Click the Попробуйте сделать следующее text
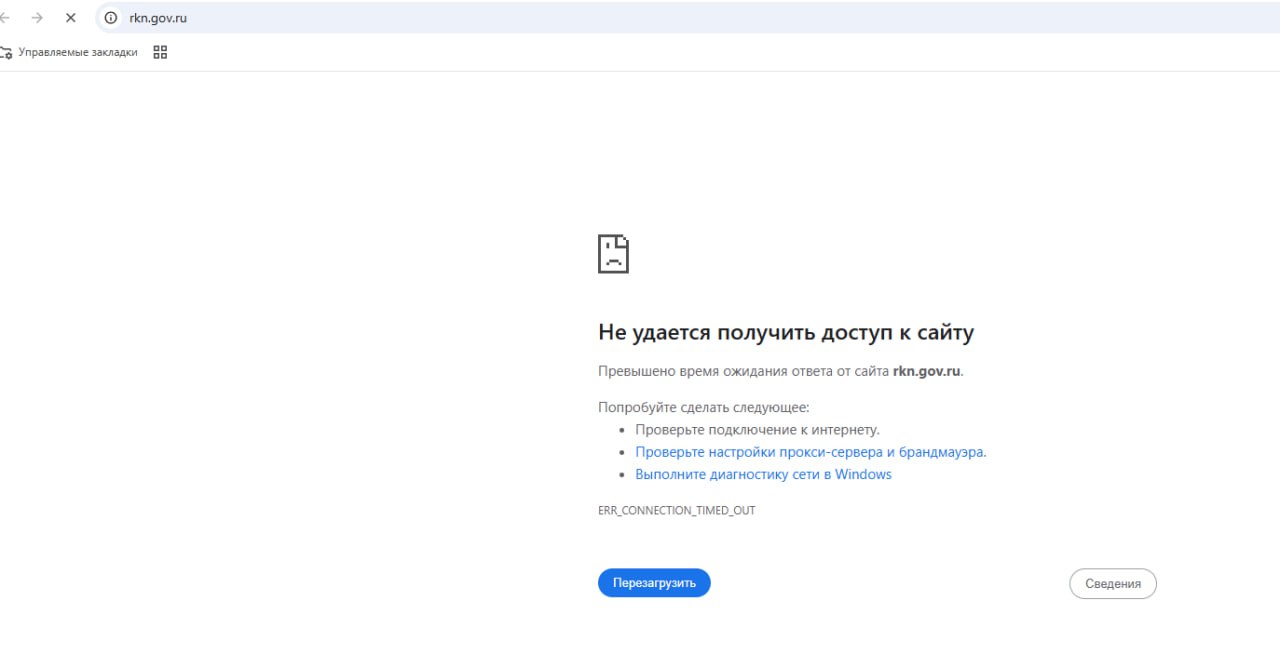 click(x=703, y=407)
